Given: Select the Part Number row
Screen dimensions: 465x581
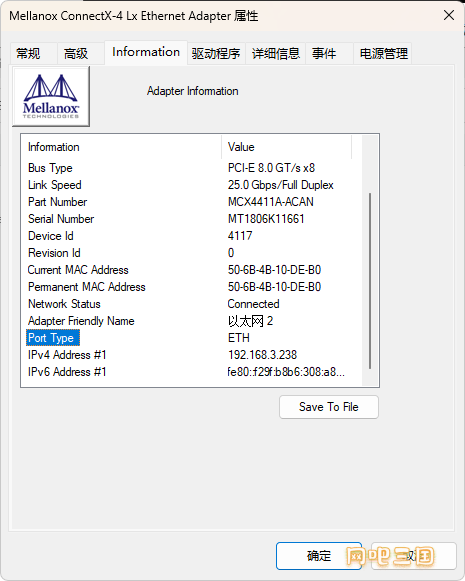Looking at the screenshot, I should pyautogui.click(x=191, y=202).
